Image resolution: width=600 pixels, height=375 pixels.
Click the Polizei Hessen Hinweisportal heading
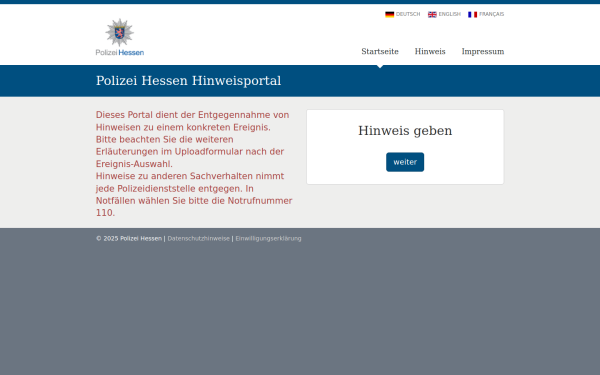coord(189,81)
